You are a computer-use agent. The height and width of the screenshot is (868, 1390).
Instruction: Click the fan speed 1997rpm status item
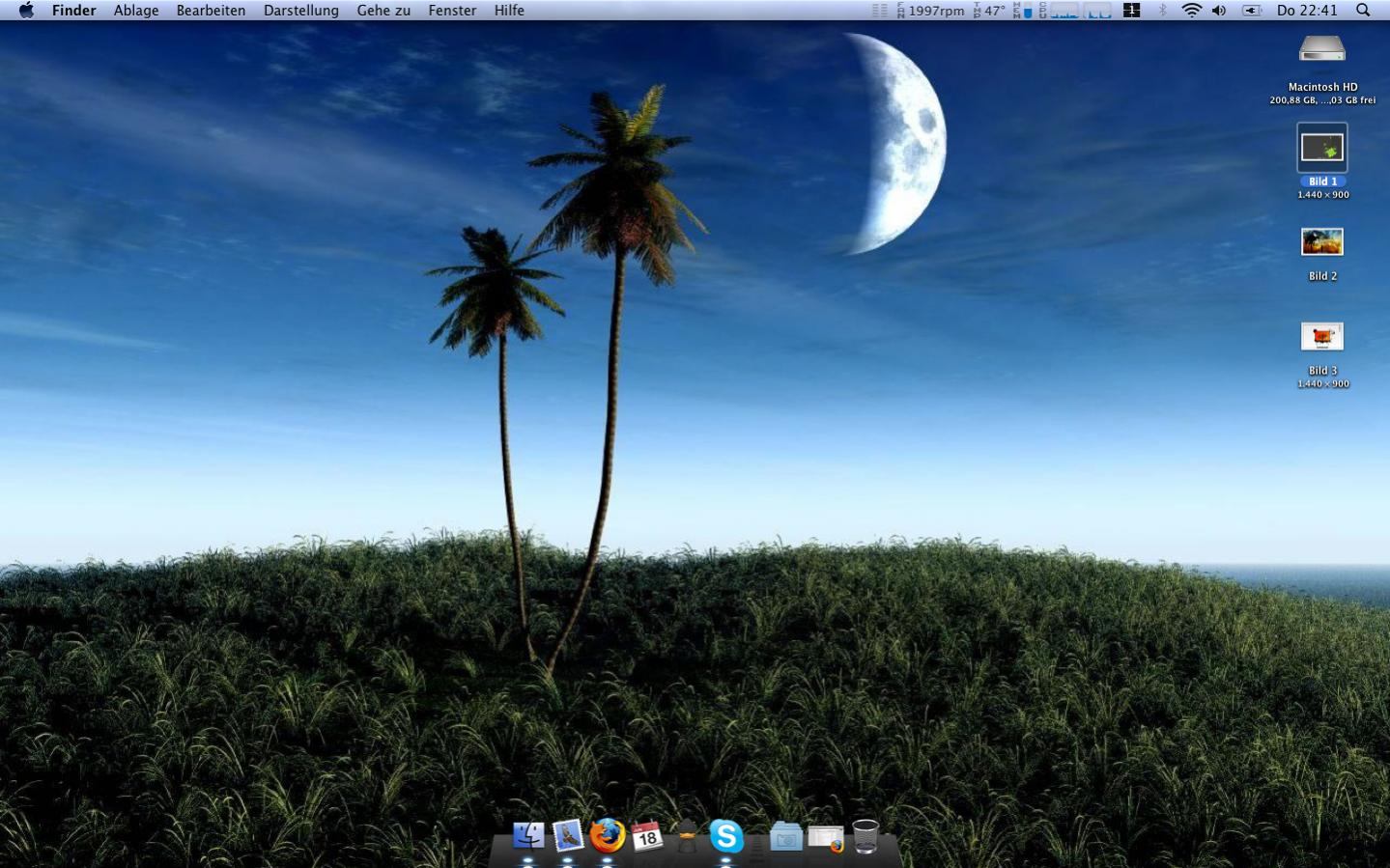930,11
